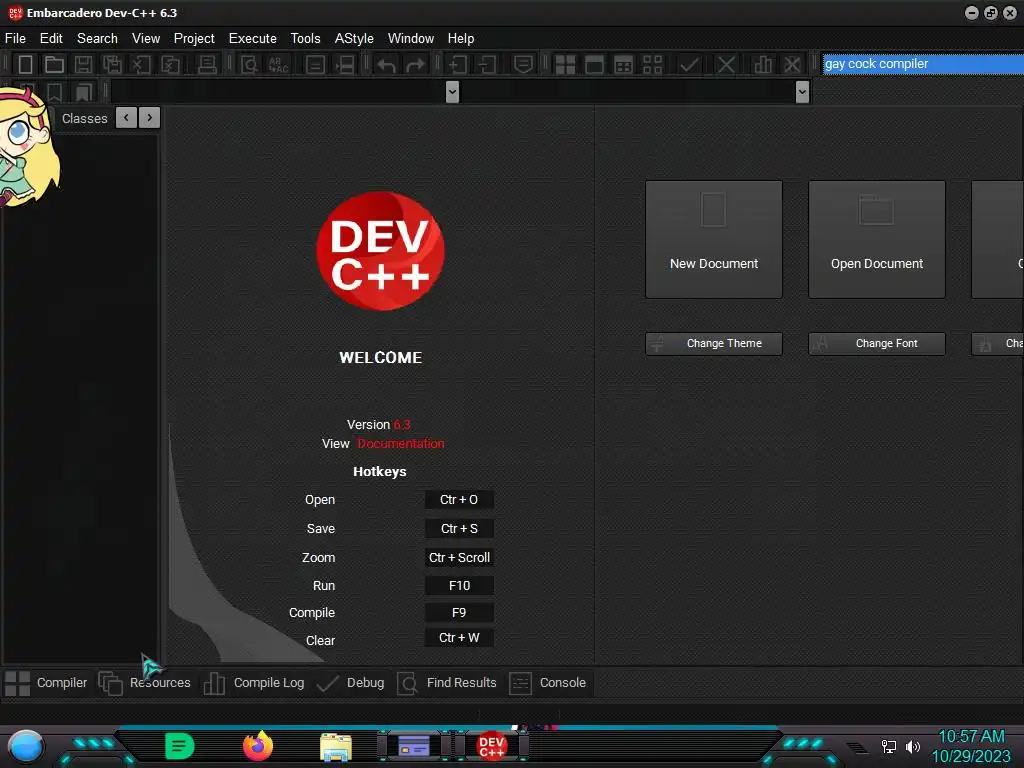
Task: Open File Explorer from the taskbar
Action: (336, 747)
